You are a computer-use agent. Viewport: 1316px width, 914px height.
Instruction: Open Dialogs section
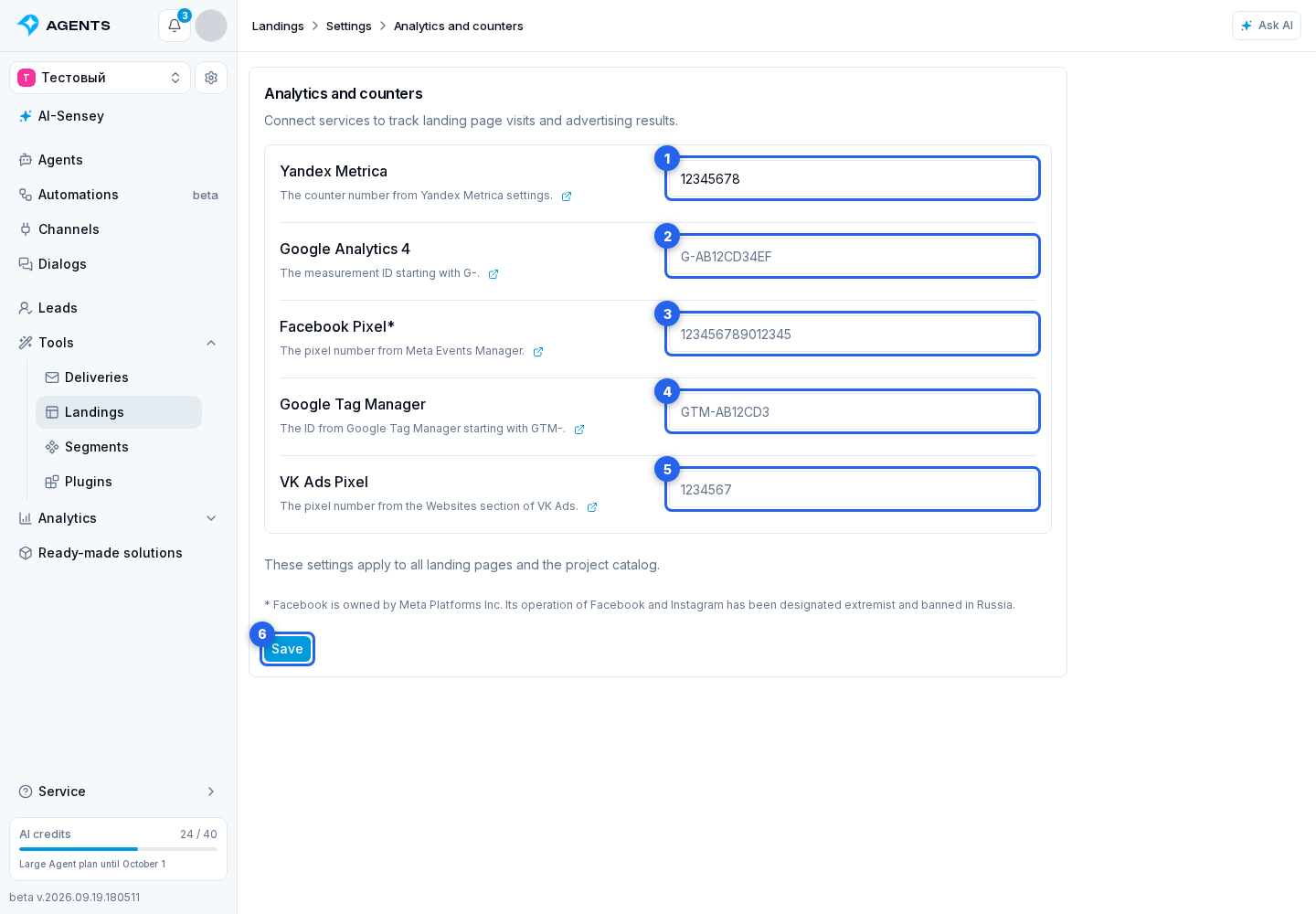click(x=119, y=264)
